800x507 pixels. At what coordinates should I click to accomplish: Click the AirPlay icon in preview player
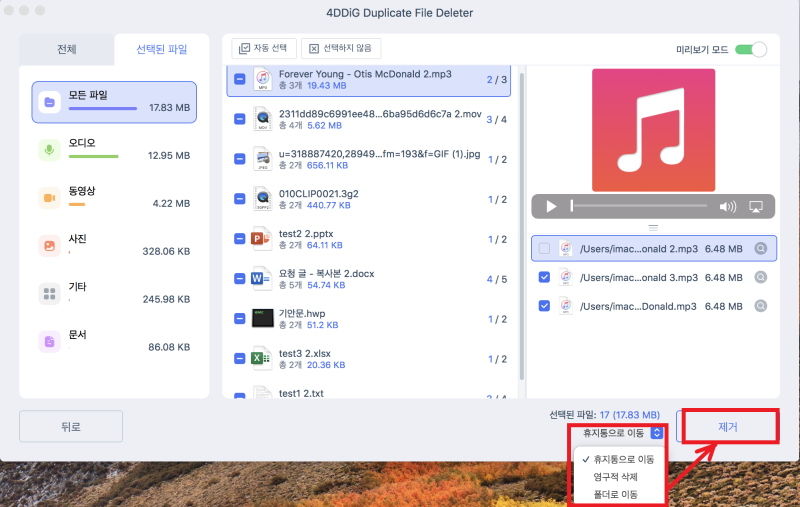(x=756, y=207)
